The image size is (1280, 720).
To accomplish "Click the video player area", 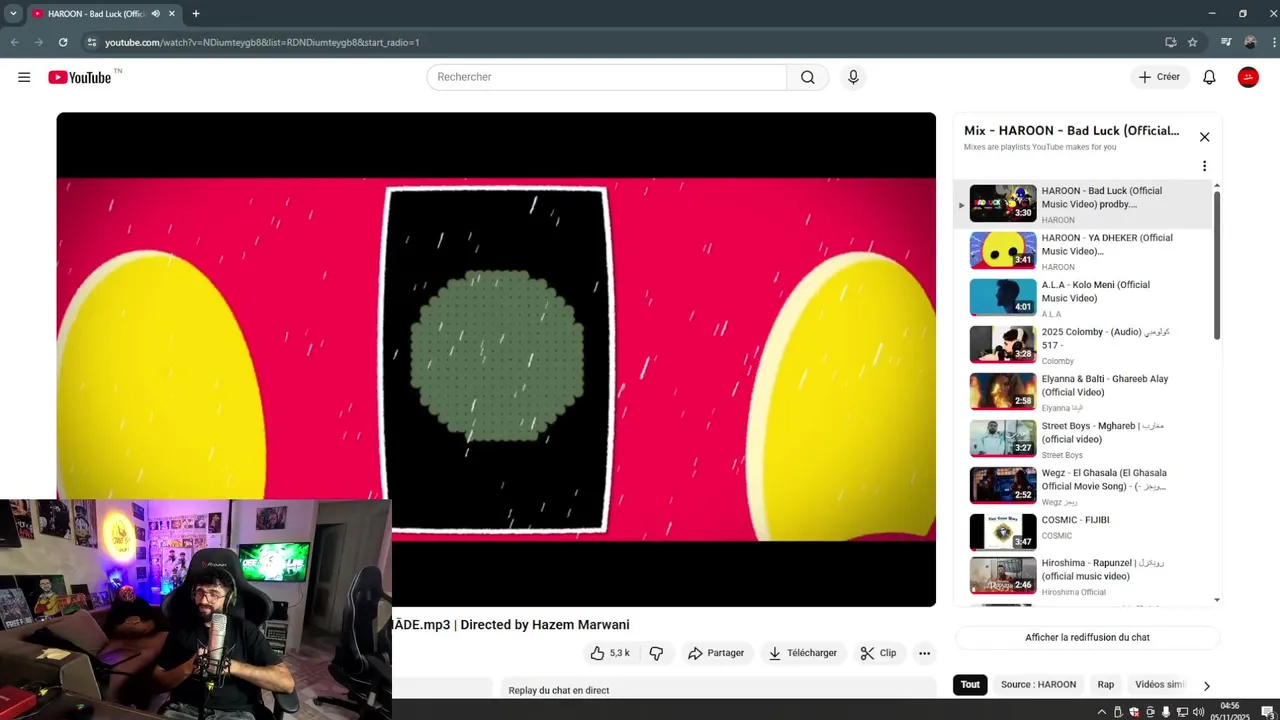I will click(496, 359).
